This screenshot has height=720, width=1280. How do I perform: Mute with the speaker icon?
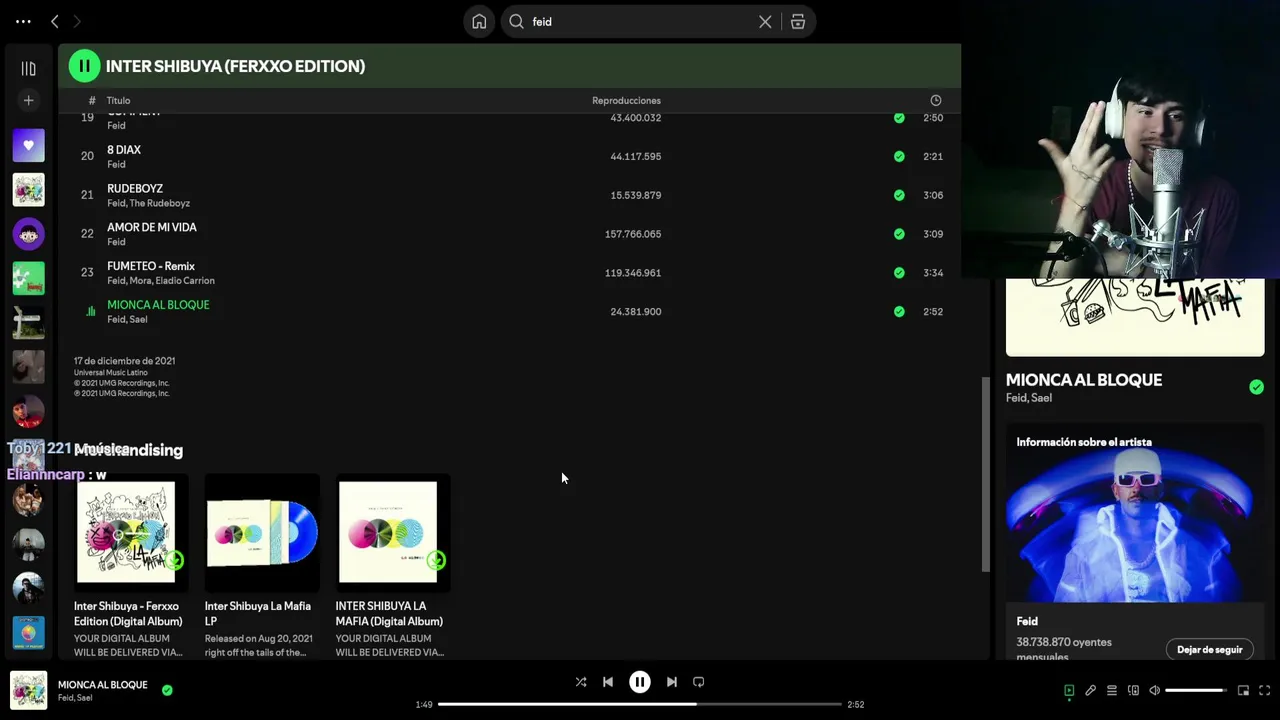[1154, 690]
